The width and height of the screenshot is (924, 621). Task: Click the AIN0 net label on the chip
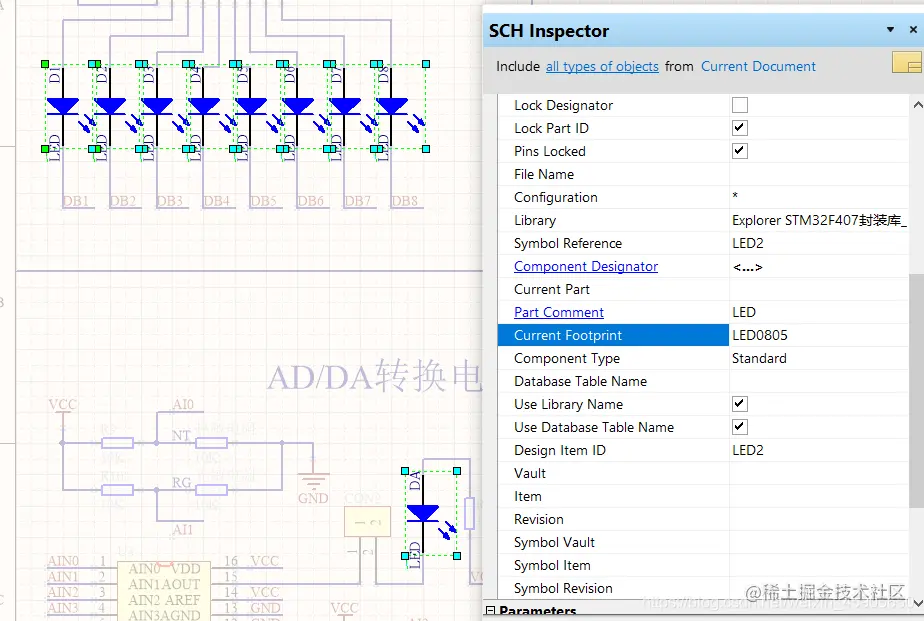(x=62, y=561)
